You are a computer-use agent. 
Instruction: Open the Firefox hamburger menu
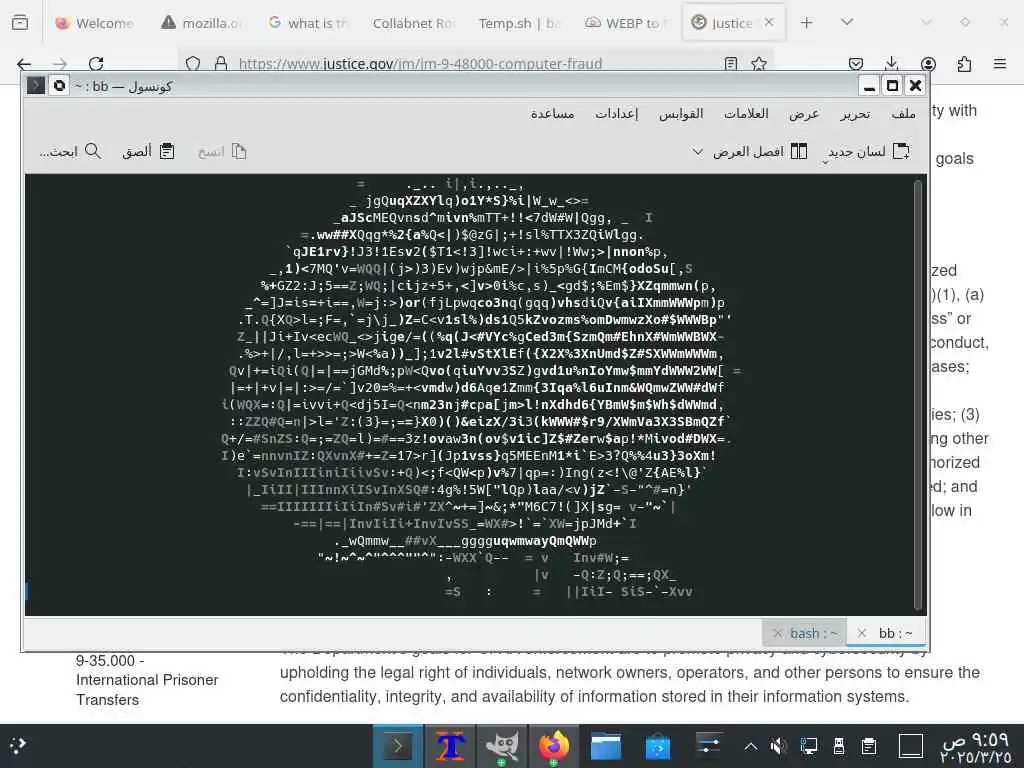coord(1000,64)
